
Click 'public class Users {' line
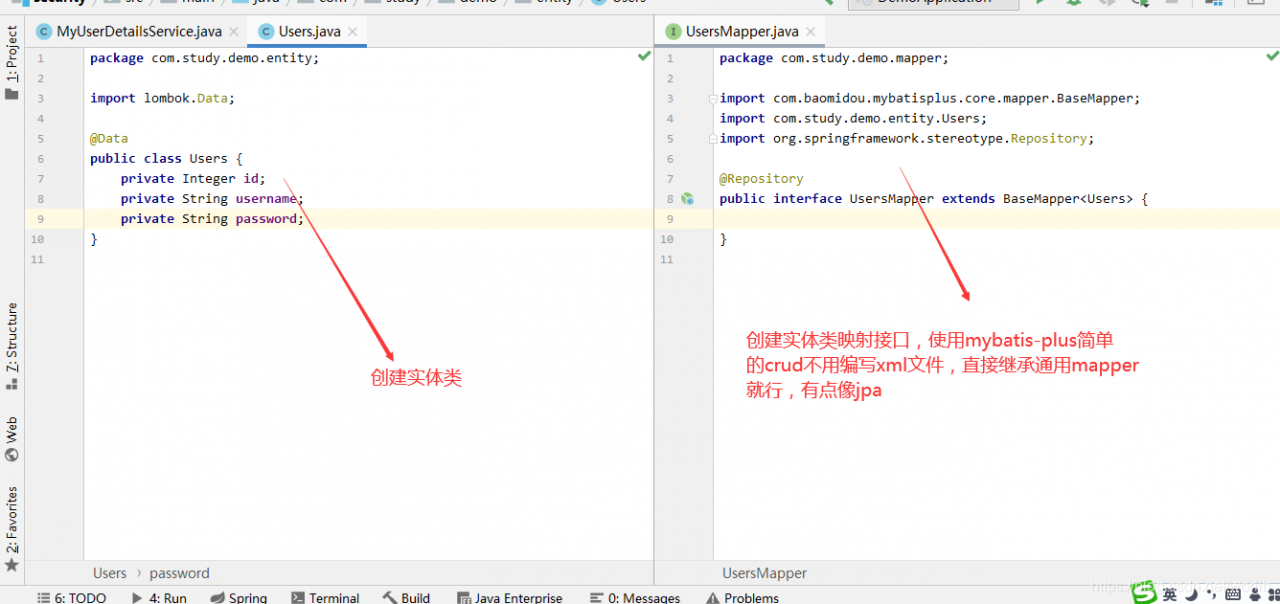pyautogui.click(x=166, y=159)
